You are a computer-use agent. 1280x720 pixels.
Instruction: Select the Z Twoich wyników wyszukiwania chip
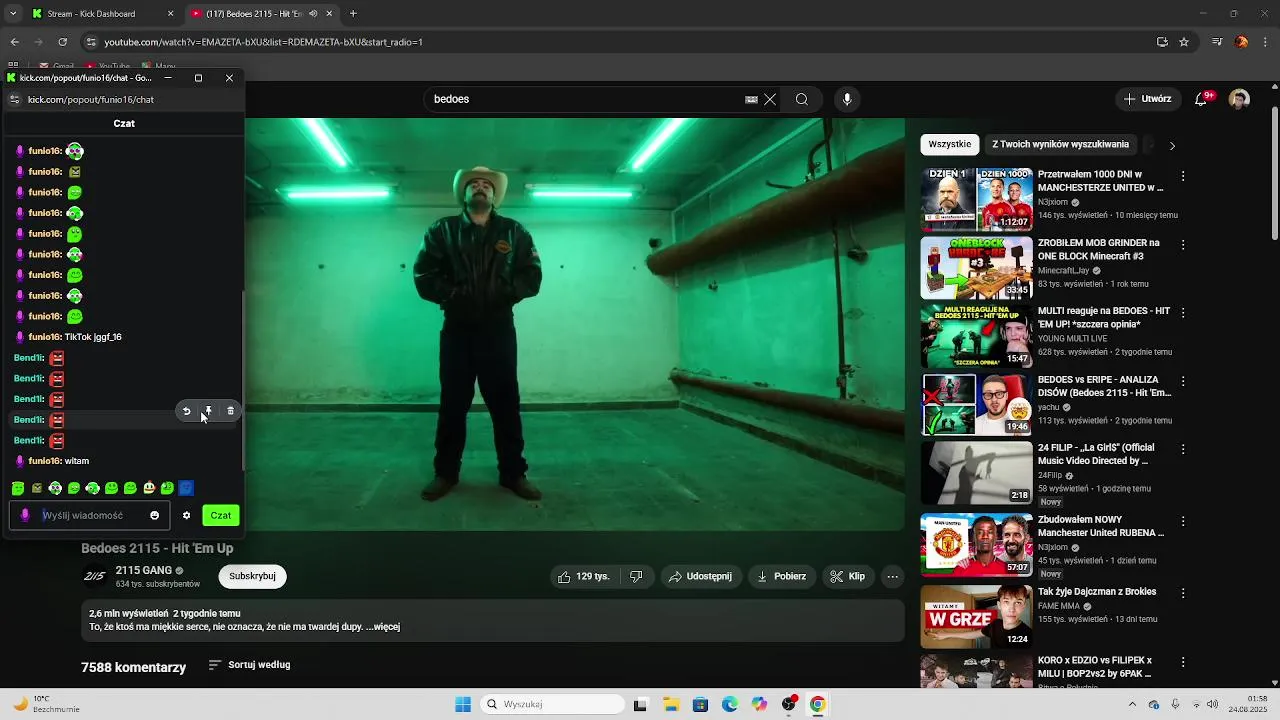(x=1060, y=144)
